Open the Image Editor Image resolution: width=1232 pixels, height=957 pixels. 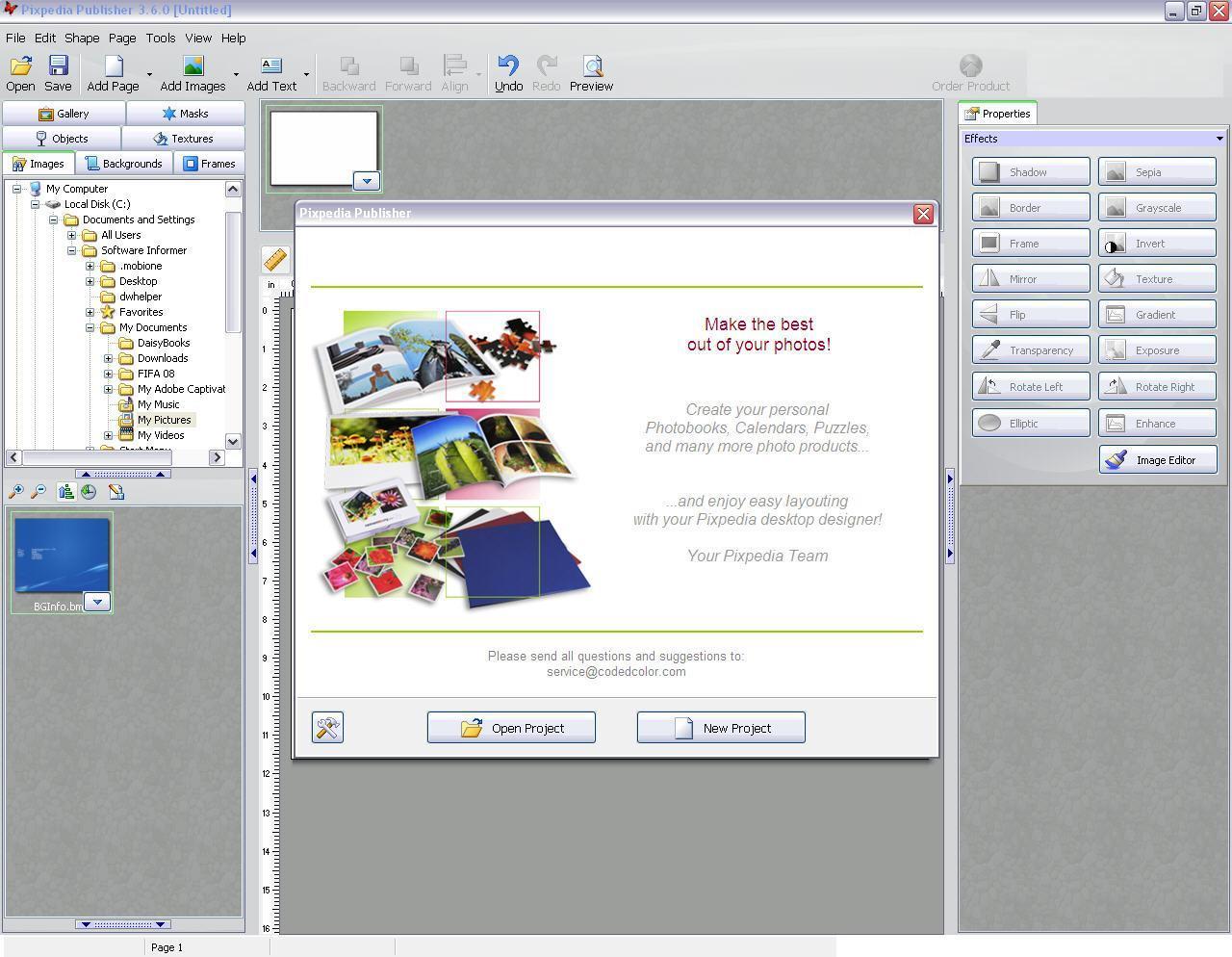point(1158,460)
